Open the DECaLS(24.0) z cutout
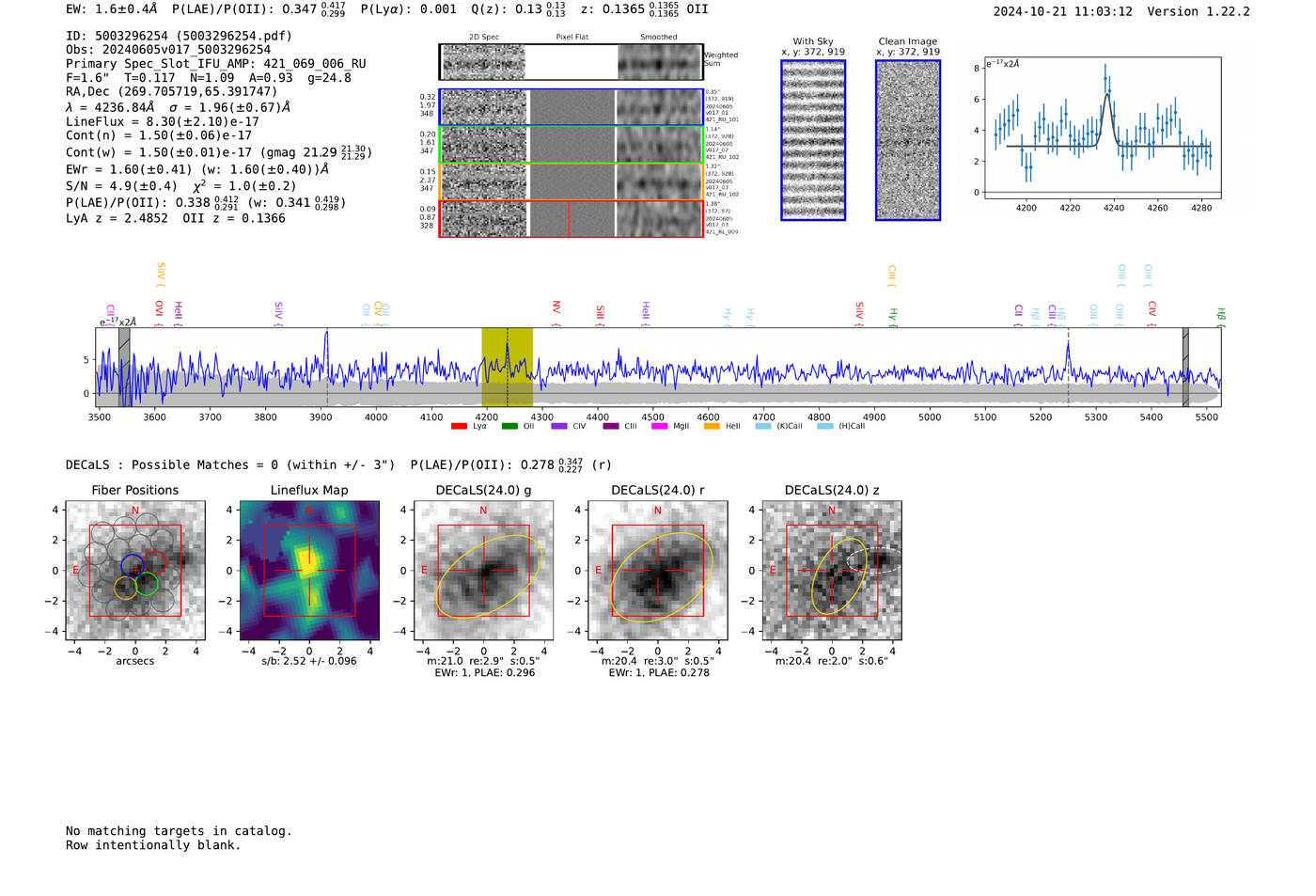Image resolution: width=1316 pixels, height=896 pixels. click(x=832, y=570)
